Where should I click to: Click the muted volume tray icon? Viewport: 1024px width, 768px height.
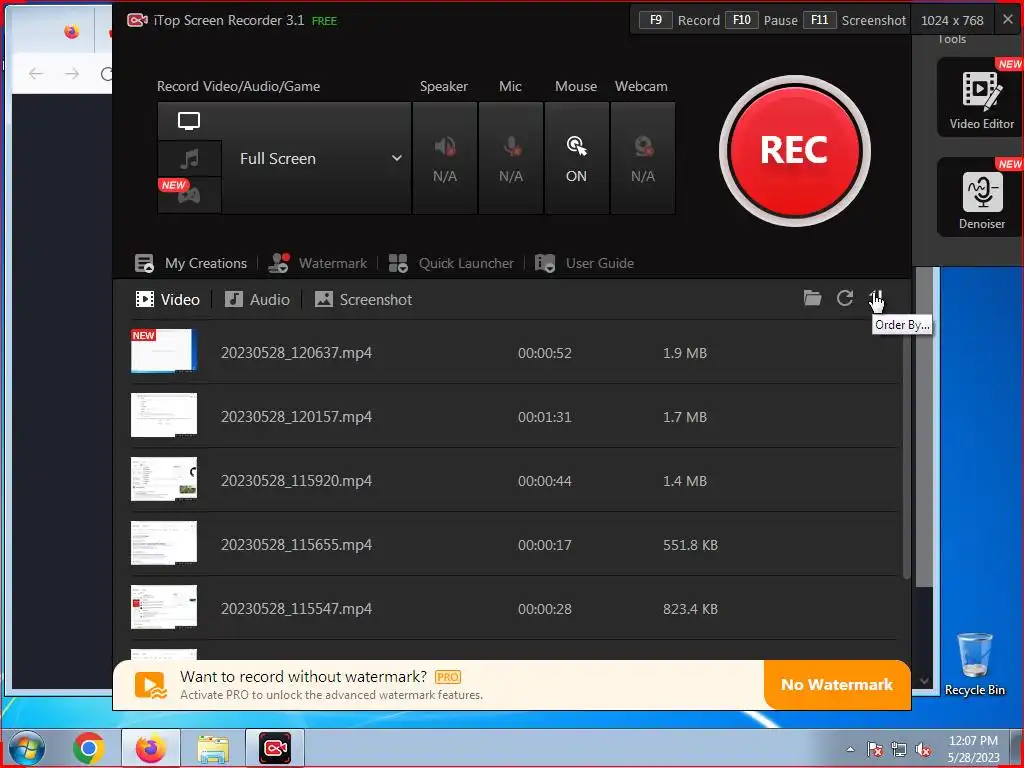pos(923,749)
